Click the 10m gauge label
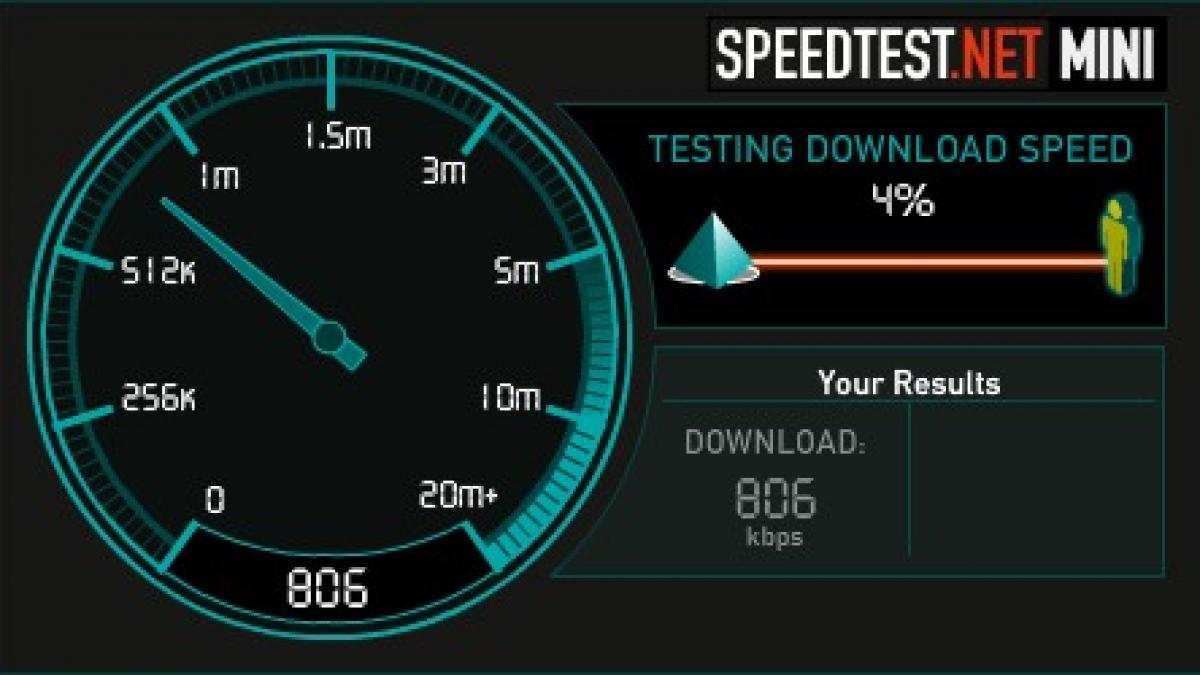This screenshot has width=1200, height=675. click(x=508, y=398)
